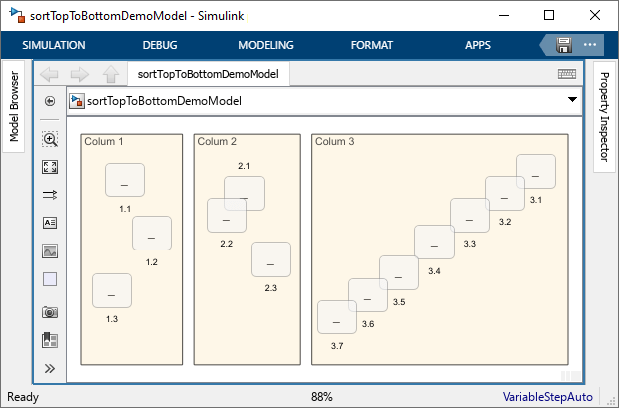The width and height of the screenshot is (619, 408).
Task: Click the Screenshot camera icon
Action: (x=50, y=312)
